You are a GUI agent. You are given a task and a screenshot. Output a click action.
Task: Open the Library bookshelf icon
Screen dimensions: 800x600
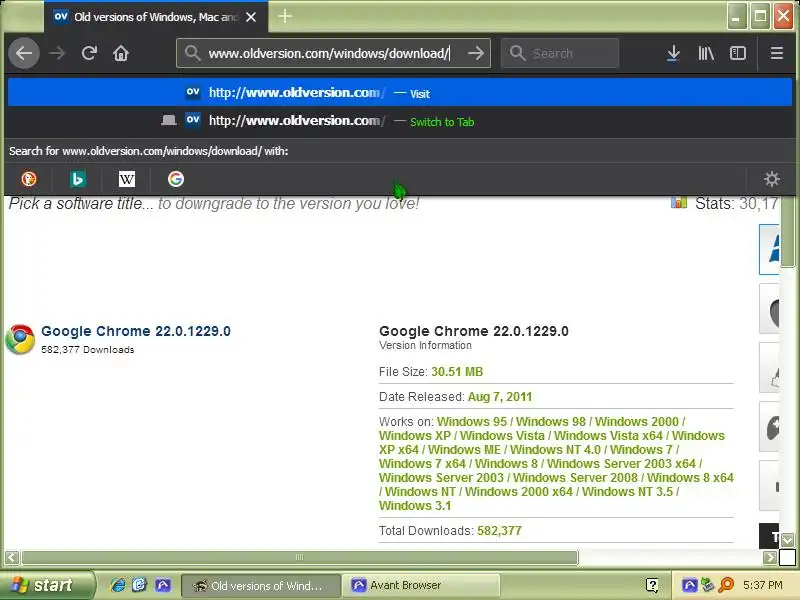tap(706, 53)
